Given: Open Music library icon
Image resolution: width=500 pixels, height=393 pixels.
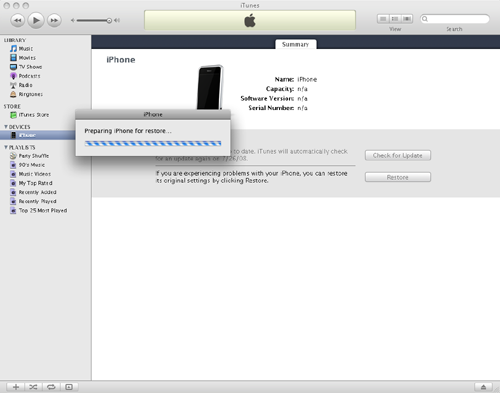Looking at the screenshot, I should click(x=13, y=49).
